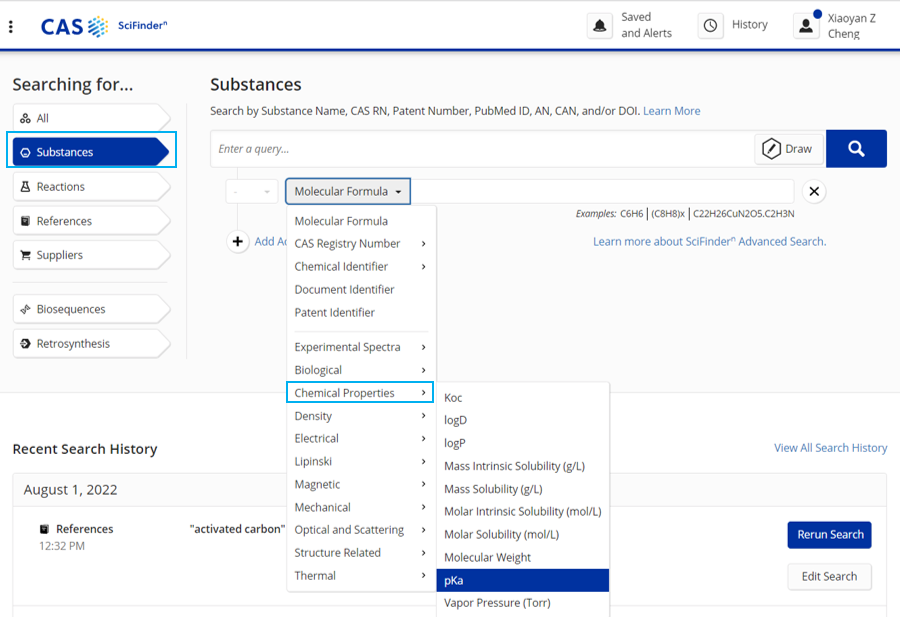This screenshot has height=617, width=900.
Task: Click the magnifier search button
Action: (856, 149)
